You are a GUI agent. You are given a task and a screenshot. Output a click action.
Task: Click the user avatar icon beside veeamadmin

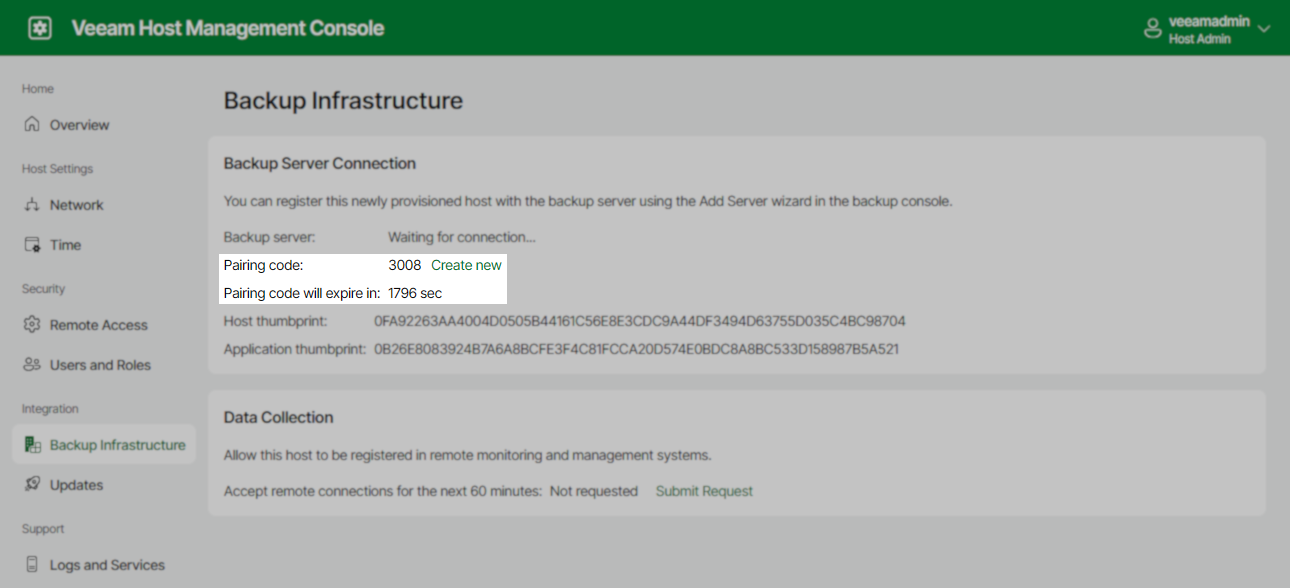1152,27
